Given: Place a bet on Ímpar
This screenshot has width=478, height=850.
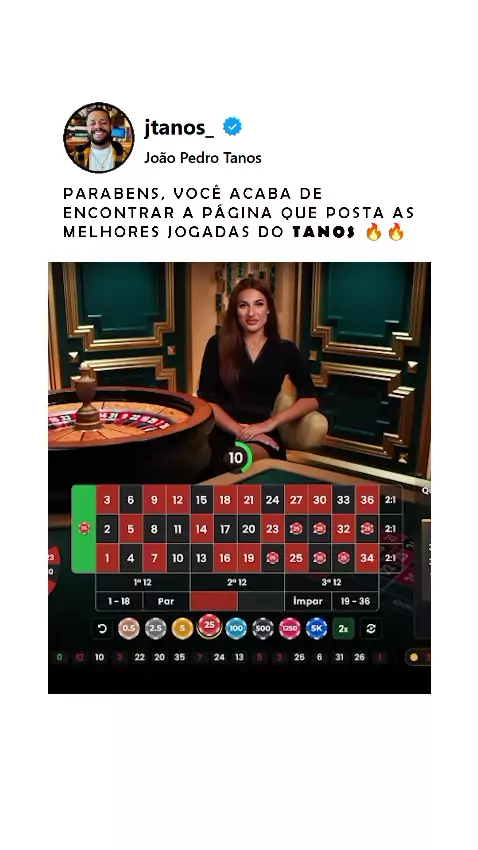Looking at the screenshot, I should point(308,601).
